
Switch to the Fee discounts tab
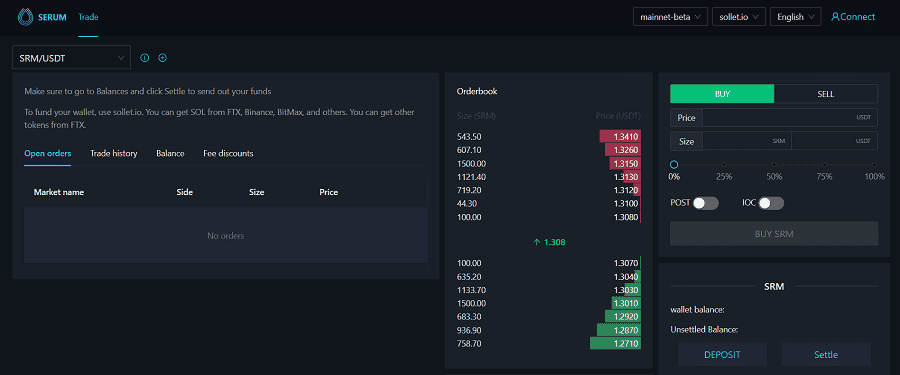pos(228,153)
